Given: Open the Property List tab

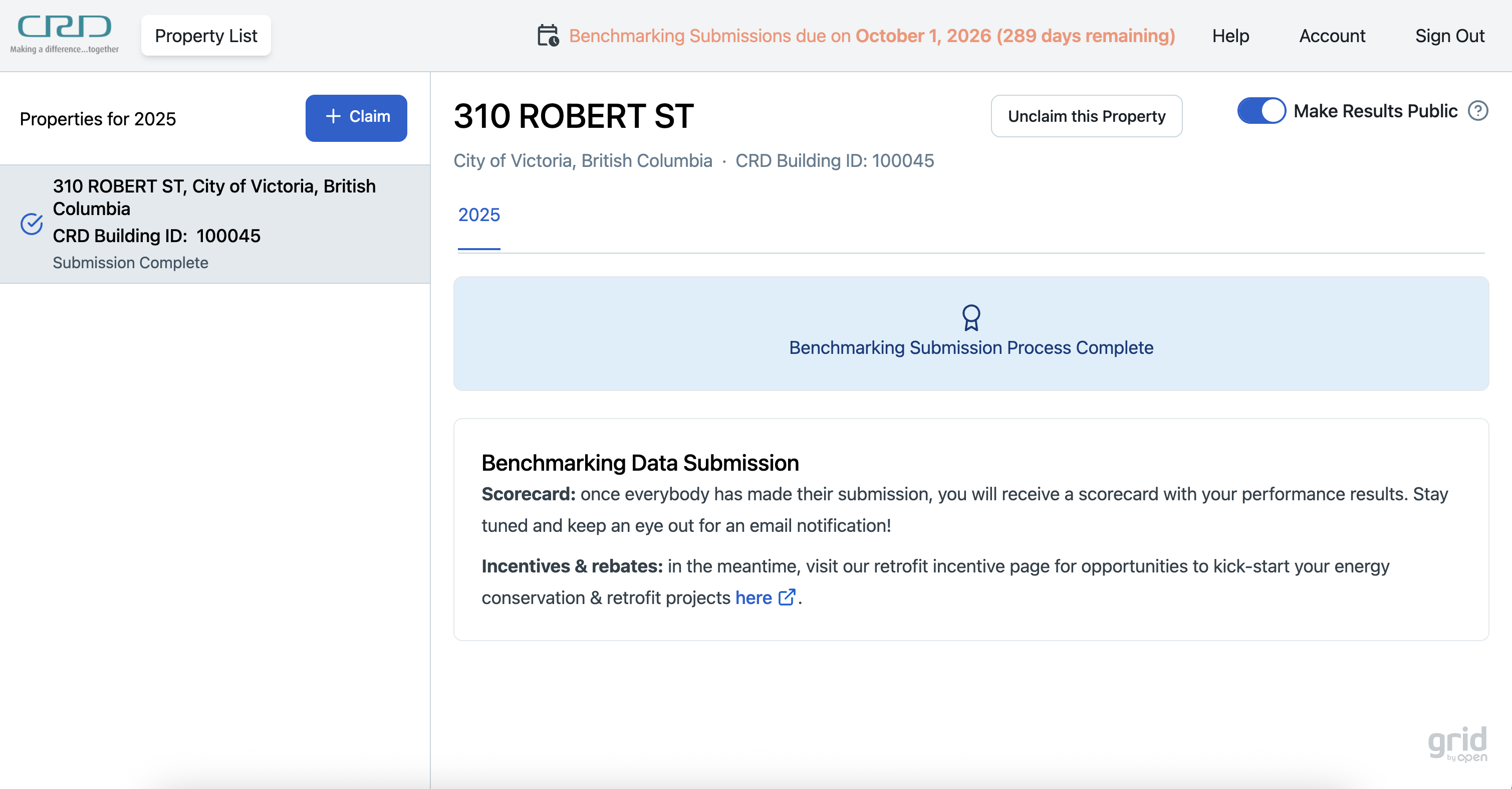Looking at the screenshot, I should 206,36.
